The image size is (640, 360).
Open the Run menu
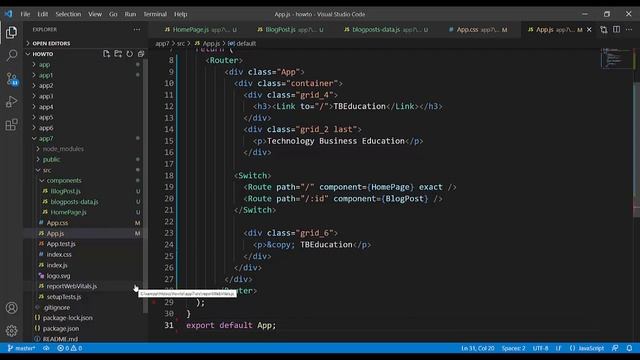click(130, 14)
